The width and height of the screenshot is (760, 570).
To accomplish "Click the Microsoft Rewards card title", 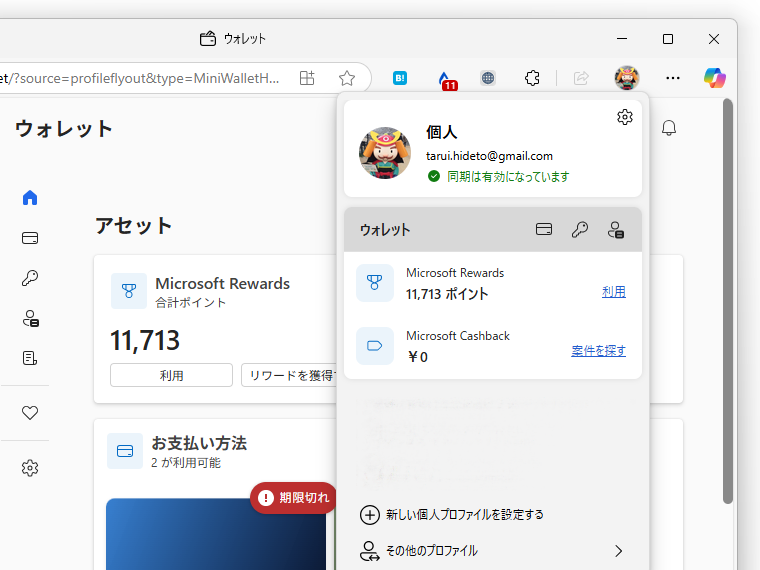I will (222, 283).
